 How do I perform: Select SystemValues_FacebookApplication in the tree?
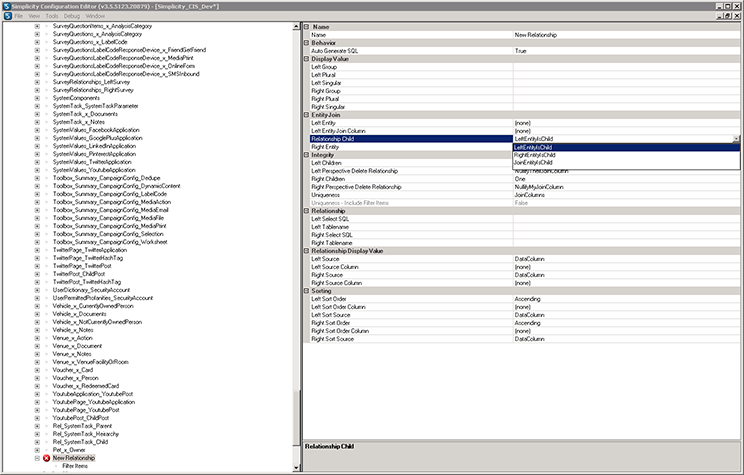tap(96, 130)
